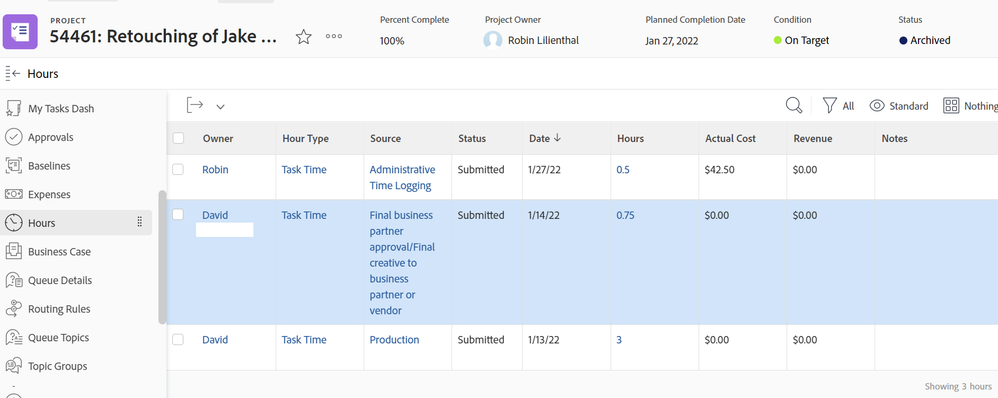Open Routing Rules section
The width and height of the screenshot is (998, 398).
click(x=59, y=309)
